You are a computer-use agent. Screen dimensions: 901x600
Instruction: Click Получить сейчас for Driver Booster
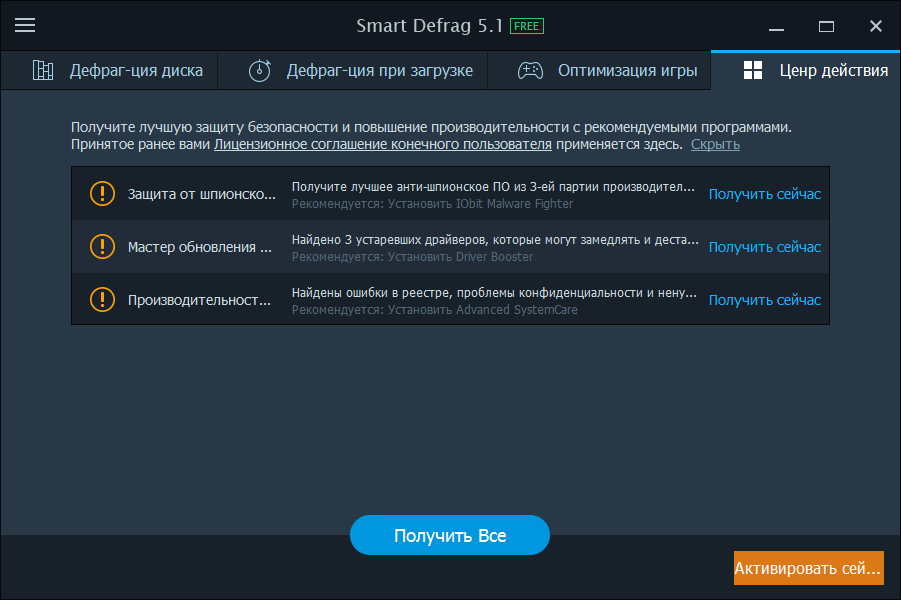pos(765,247)
